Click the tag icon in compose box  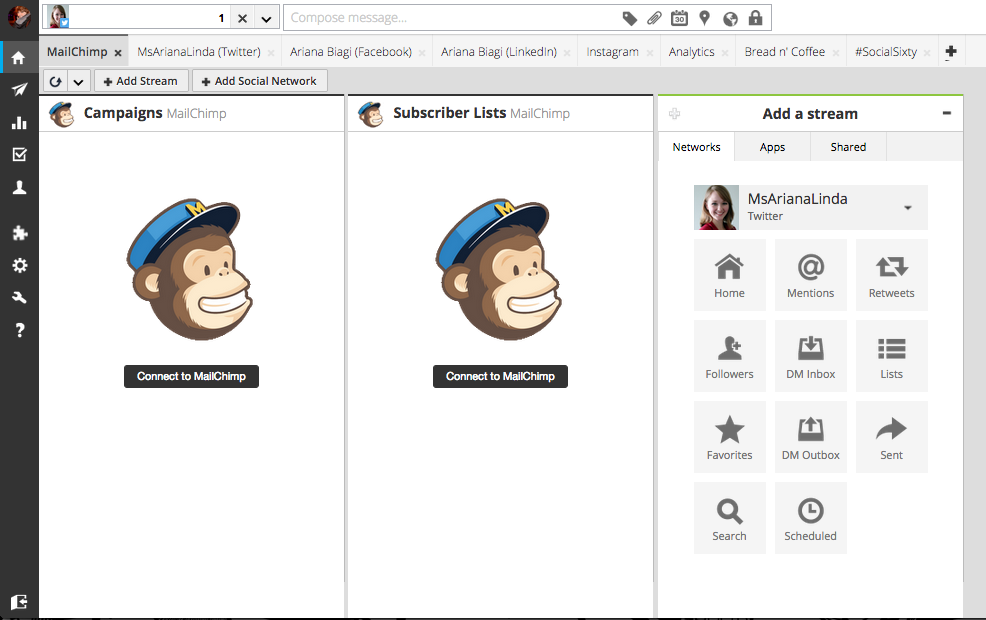coord(629,18)
